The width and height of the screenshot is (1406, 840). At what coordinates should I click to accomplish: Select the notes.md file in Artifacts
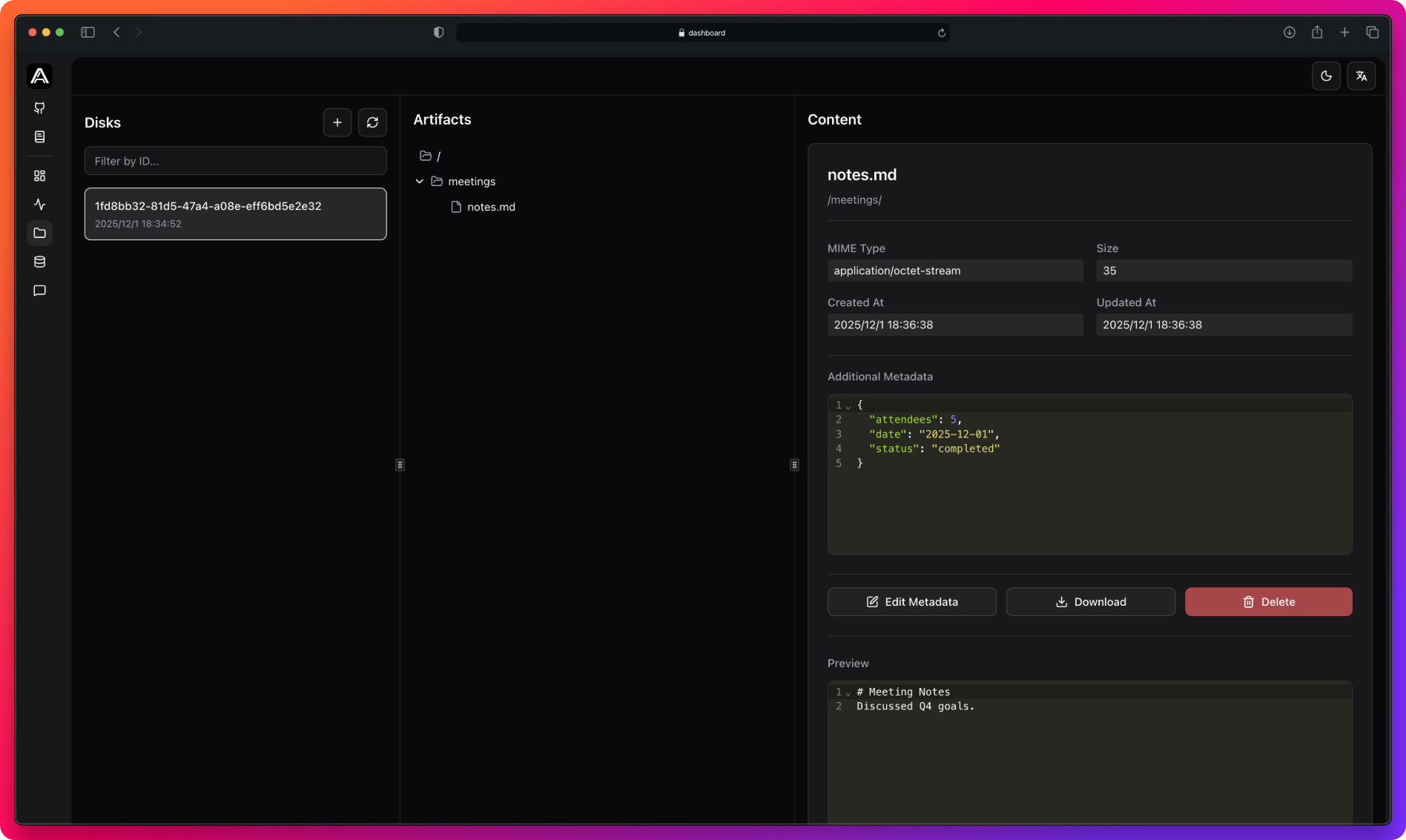click(x=490, y=207)
